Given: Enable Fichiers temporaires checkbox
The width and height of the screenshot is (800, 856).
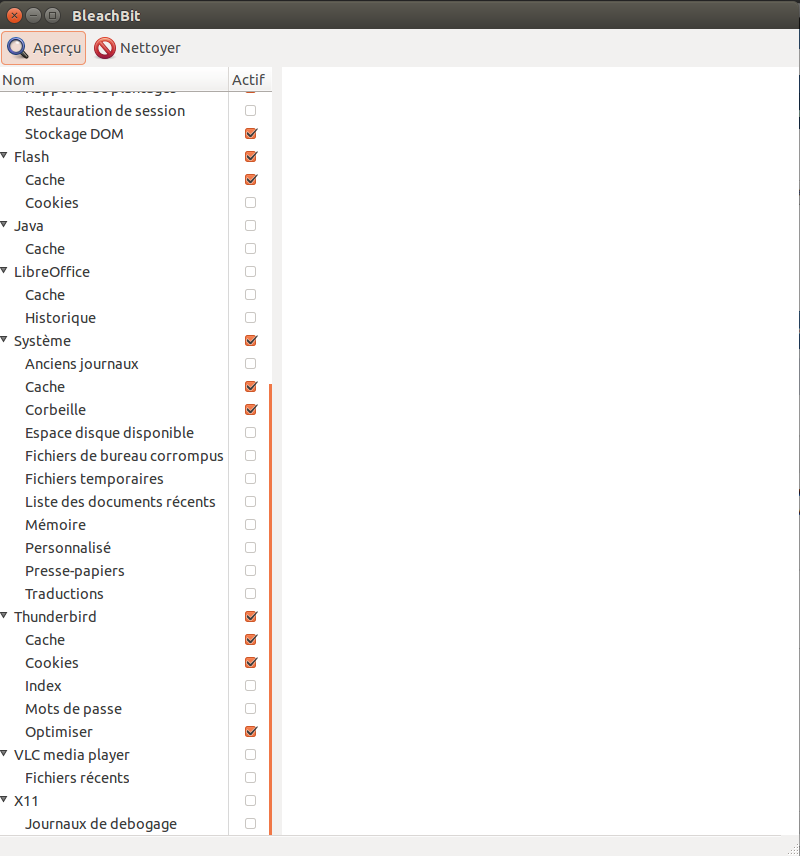Looking at the screenshot, I should (251, 479).
